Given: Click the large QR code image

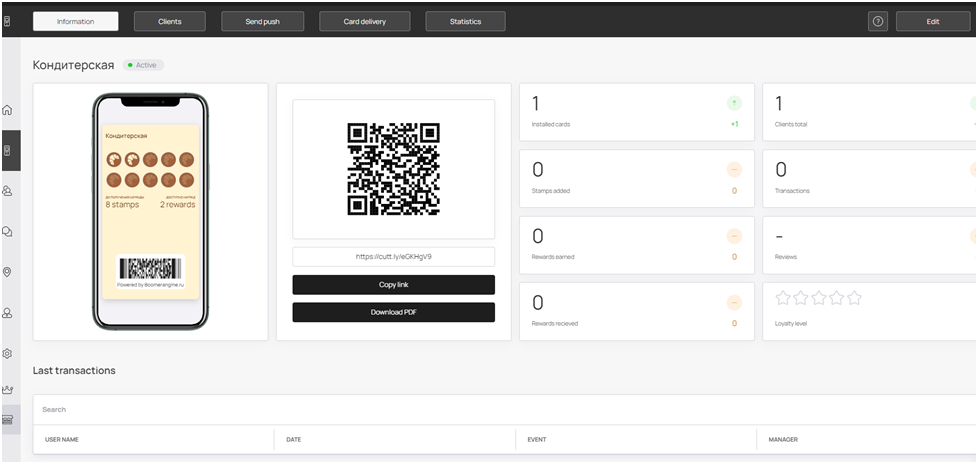Looking at the screenshot, I should pyautogui.click(x=394, y=169).
